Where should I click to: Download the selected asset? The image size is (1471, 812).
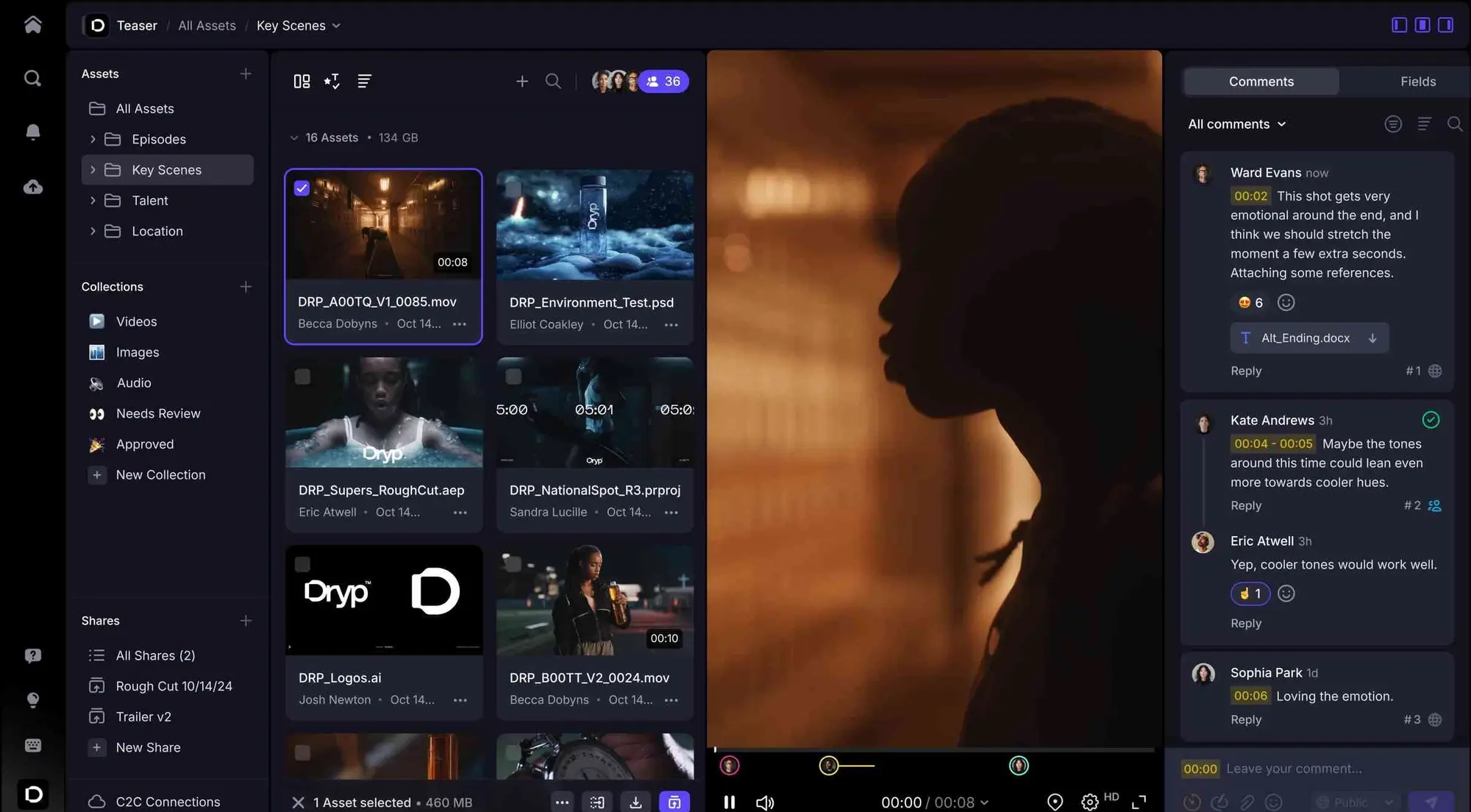[x=635, y=802]
